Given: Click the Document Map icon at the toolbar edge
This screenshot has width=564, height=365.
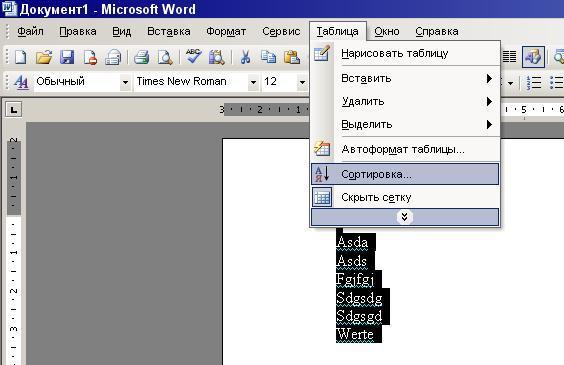Looking at the screenshot, I should (559, 57).
